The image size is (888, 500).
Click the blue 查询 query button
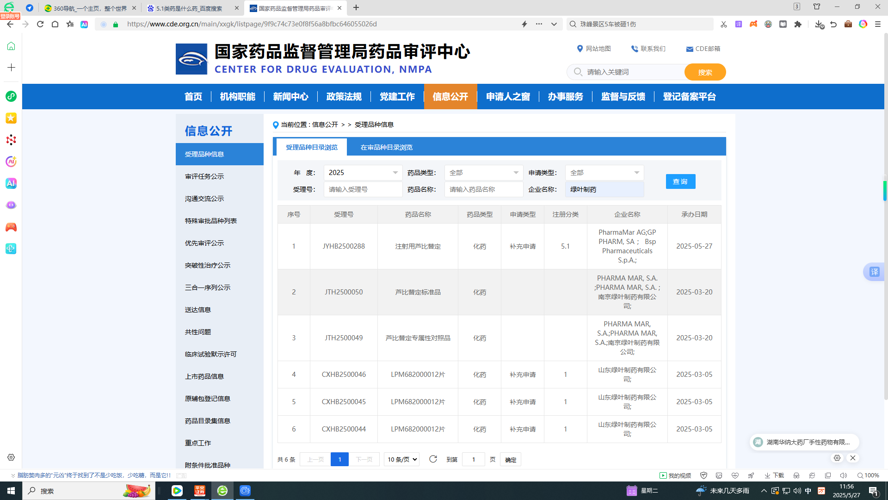[x=680, y=182]
